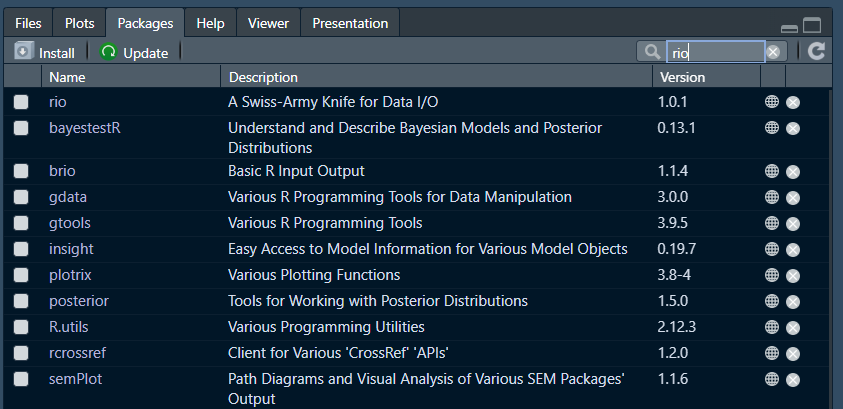Click the remove icon for plotrix

(x=793, y=275)
